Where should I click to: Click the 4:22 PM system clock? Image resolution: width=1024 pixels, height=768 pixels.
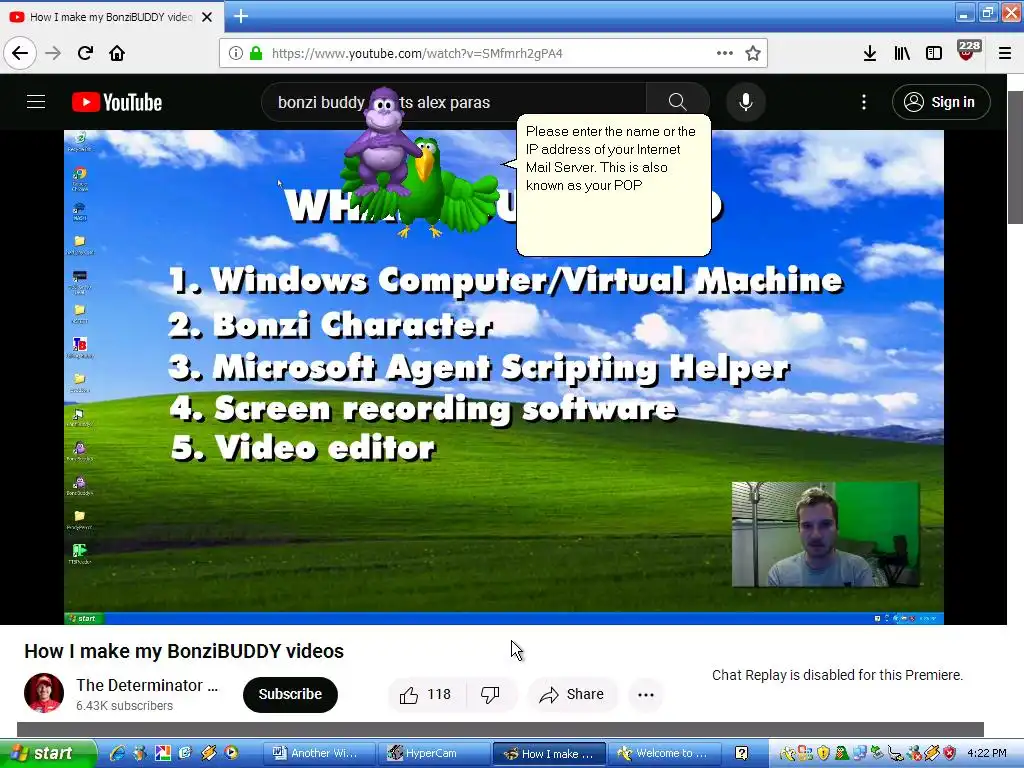point(987,754)
